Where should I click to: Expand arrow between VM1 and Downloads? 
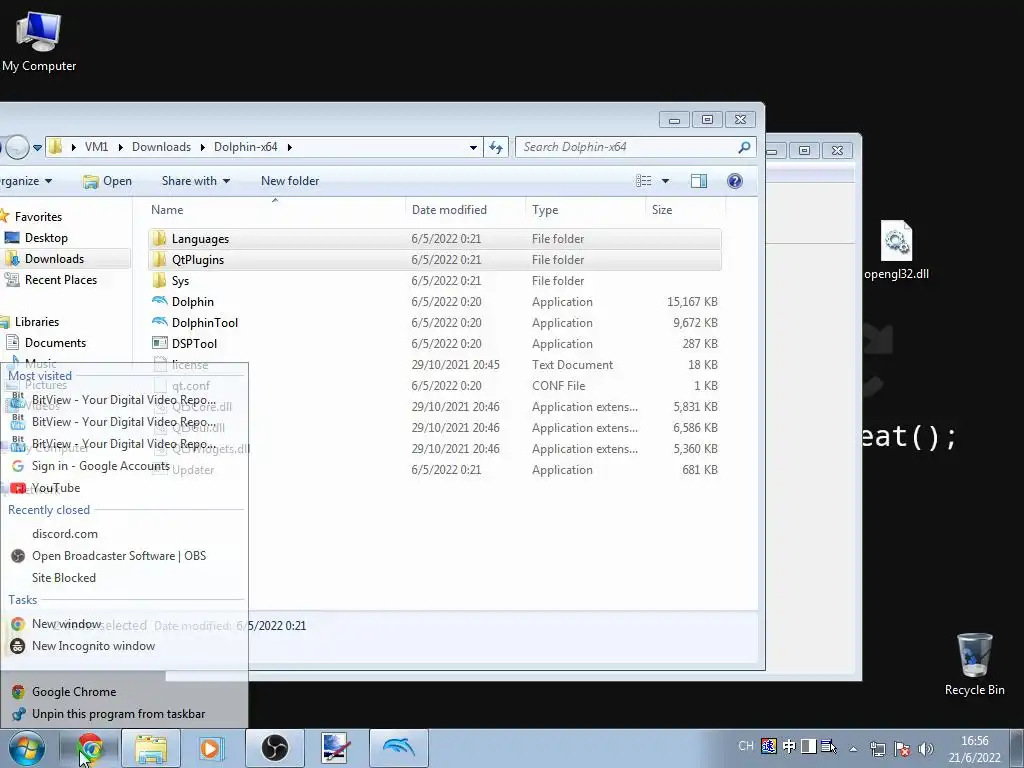pos(121,147)
